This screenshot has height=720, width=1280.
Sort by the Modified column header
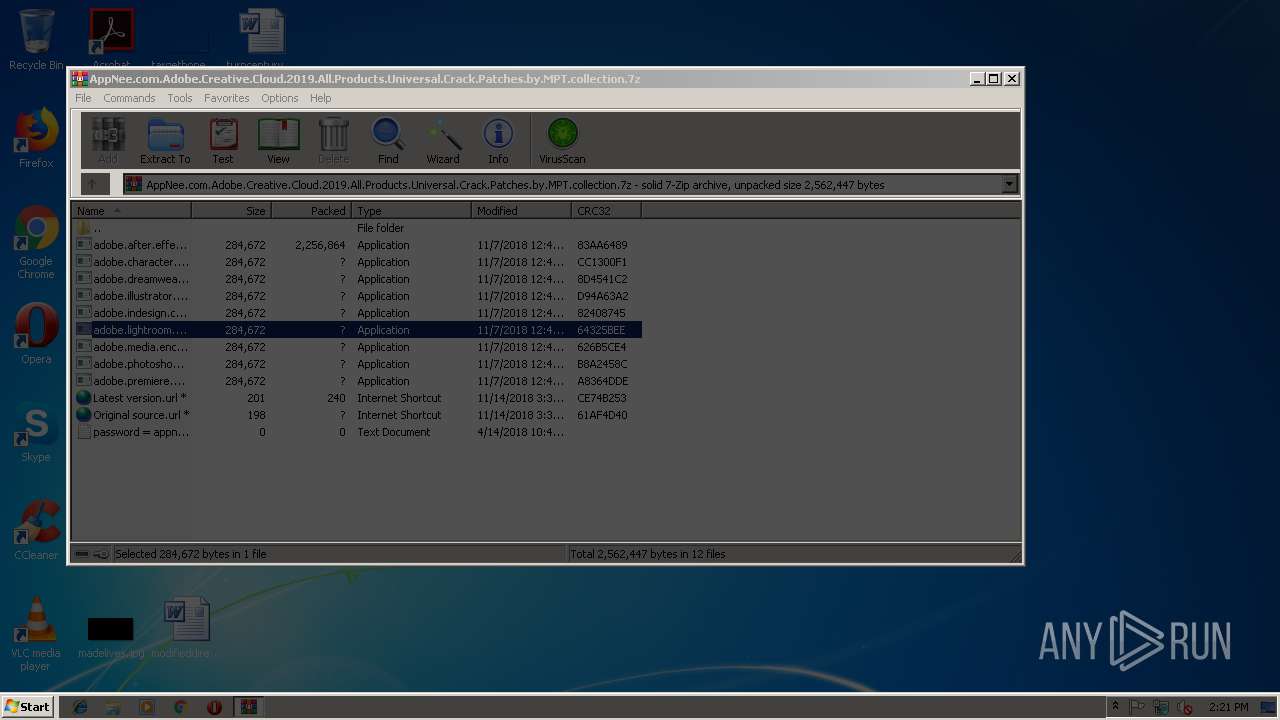tap(521, 211)
